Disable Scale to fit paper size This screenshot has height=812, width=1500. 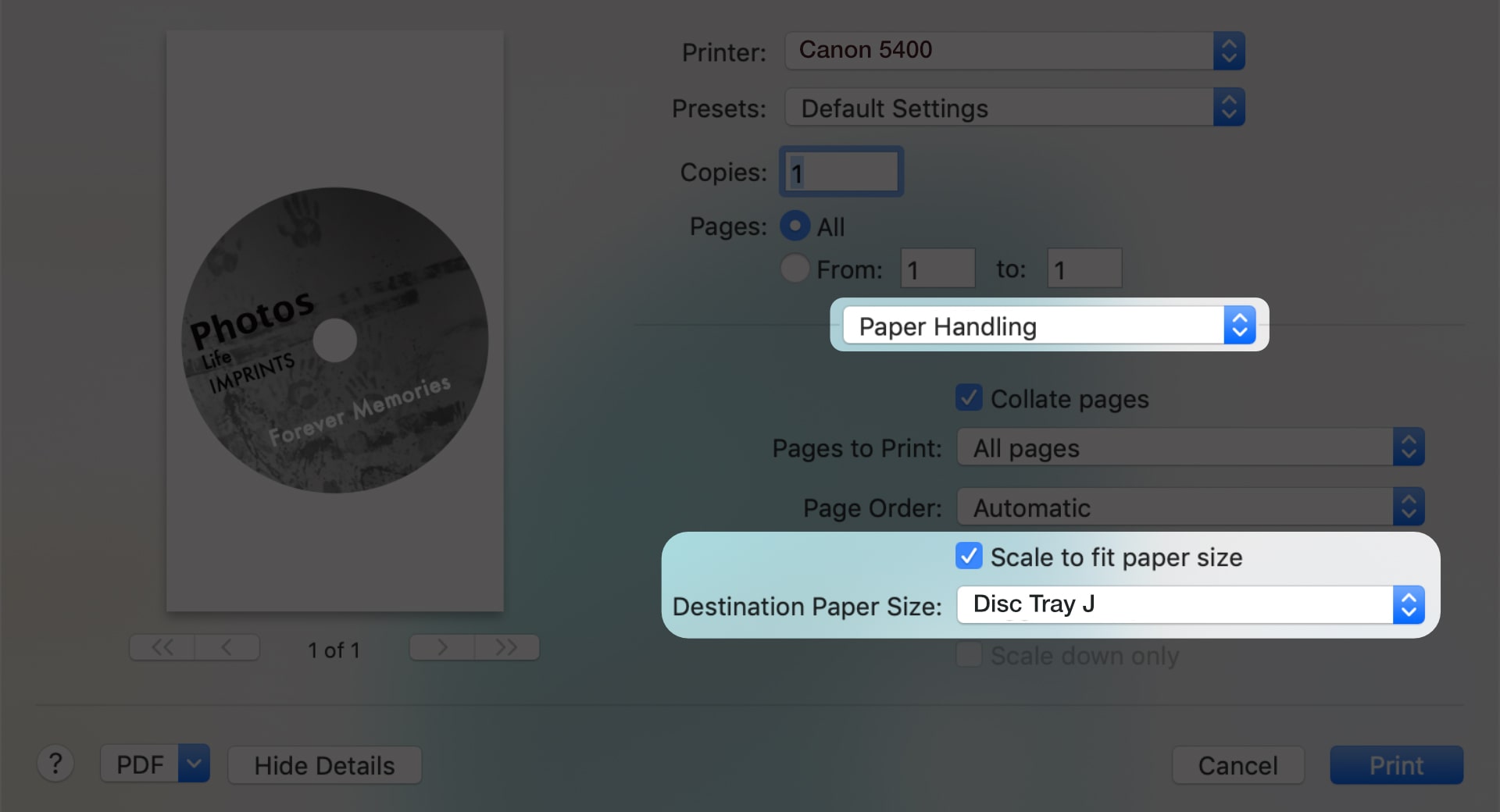969,556
